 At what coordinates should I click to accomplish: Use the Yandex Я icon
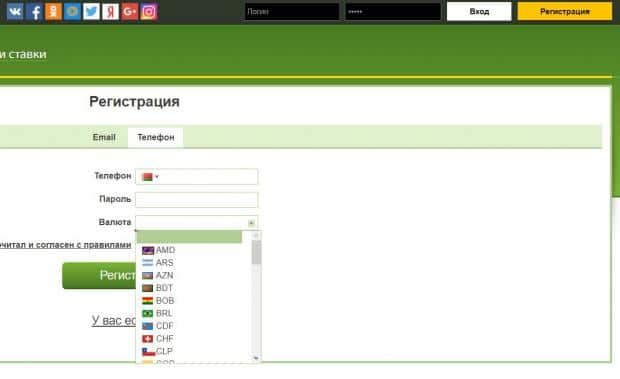tap(110, 11)
